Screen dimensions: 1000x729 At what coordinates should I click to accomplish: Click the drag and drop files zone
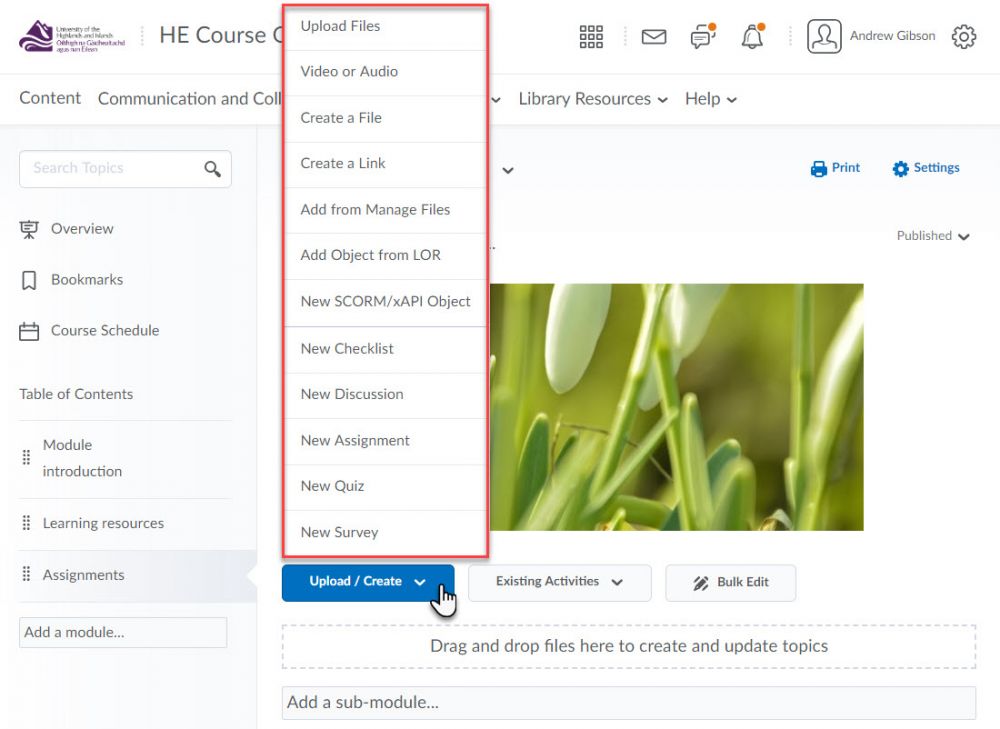628,646
